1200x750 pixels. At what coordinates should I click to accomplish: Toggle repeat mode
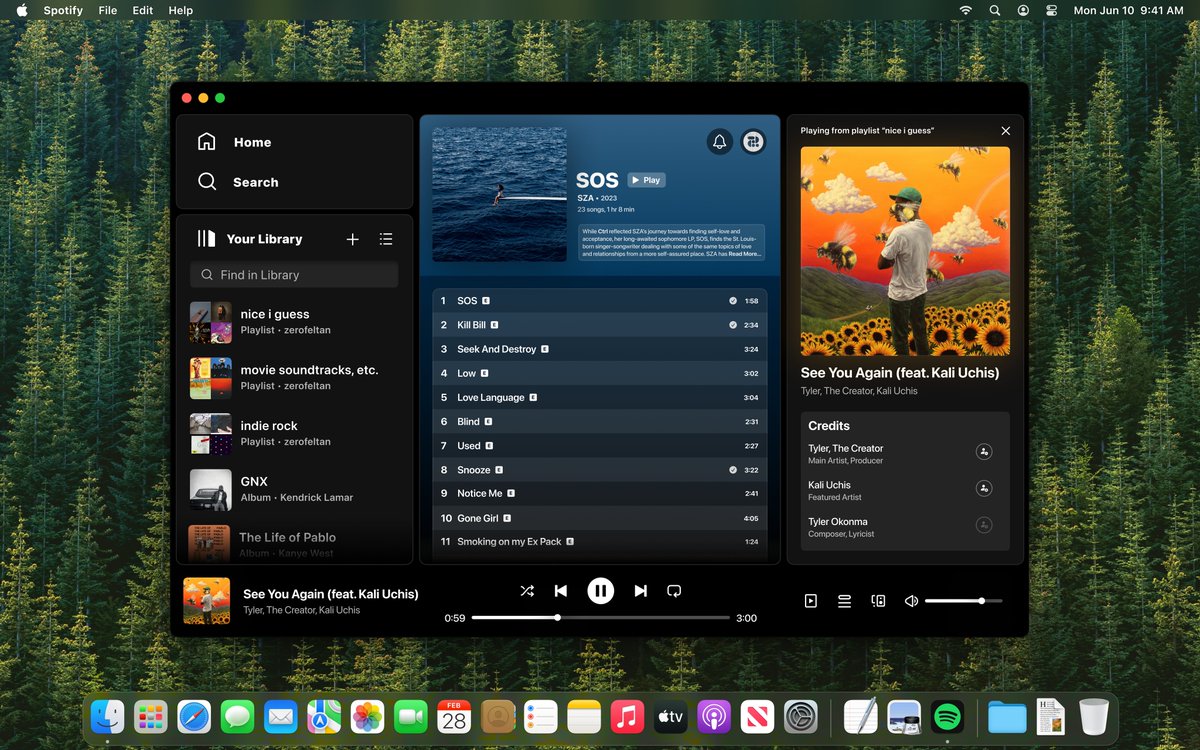[x=674, y=591]
